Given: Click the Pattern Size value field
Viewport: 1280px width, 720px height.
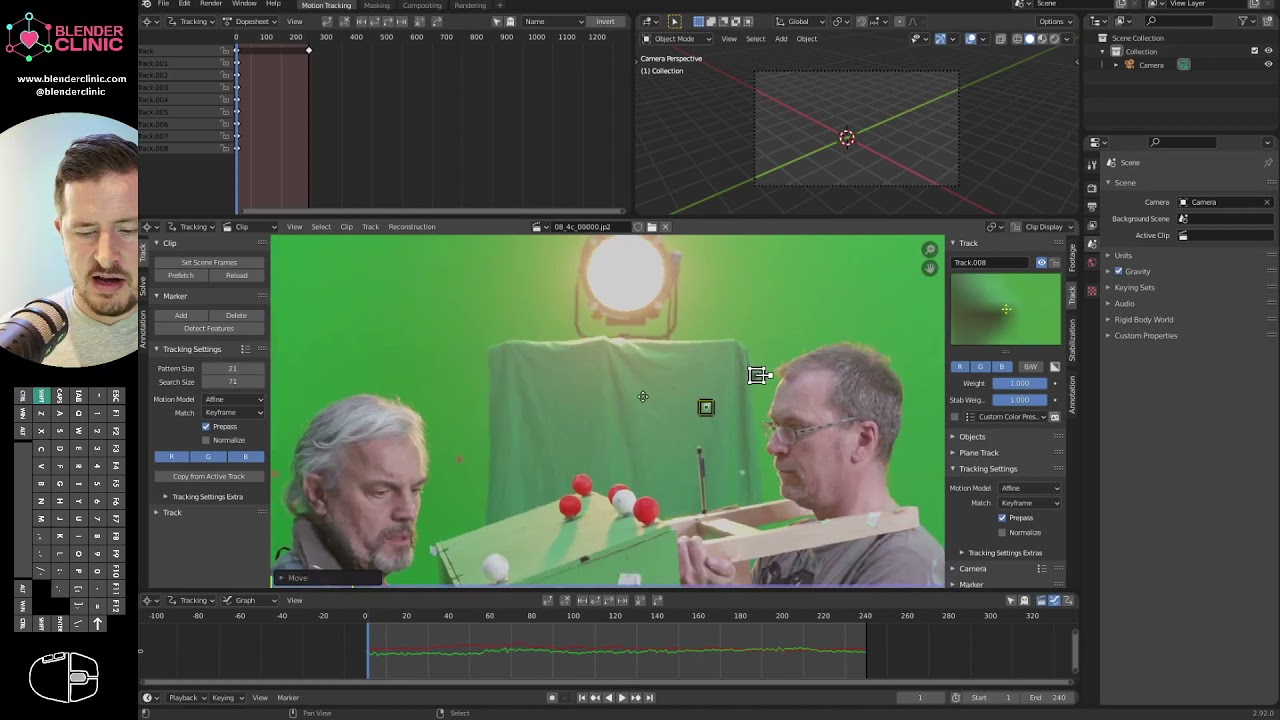Looking at the screenshot, I should (x=233, y=369).
